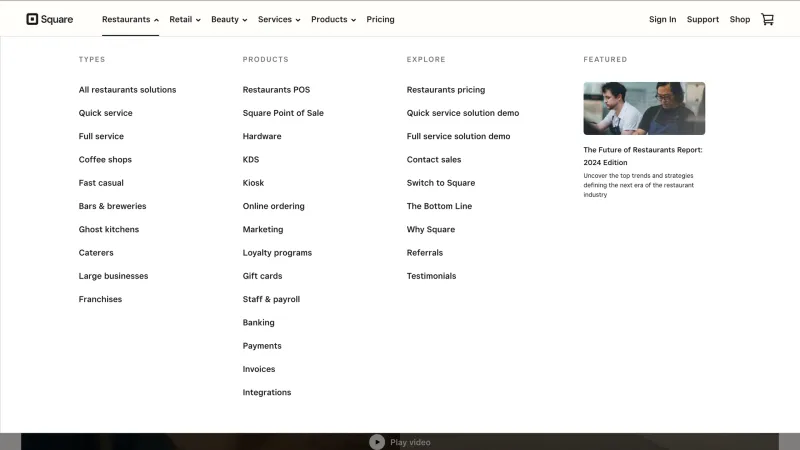This screenshot has width=800, height=450.
Task: Open Banking product page
Action: pyautogui.click(x=258, y=322)
